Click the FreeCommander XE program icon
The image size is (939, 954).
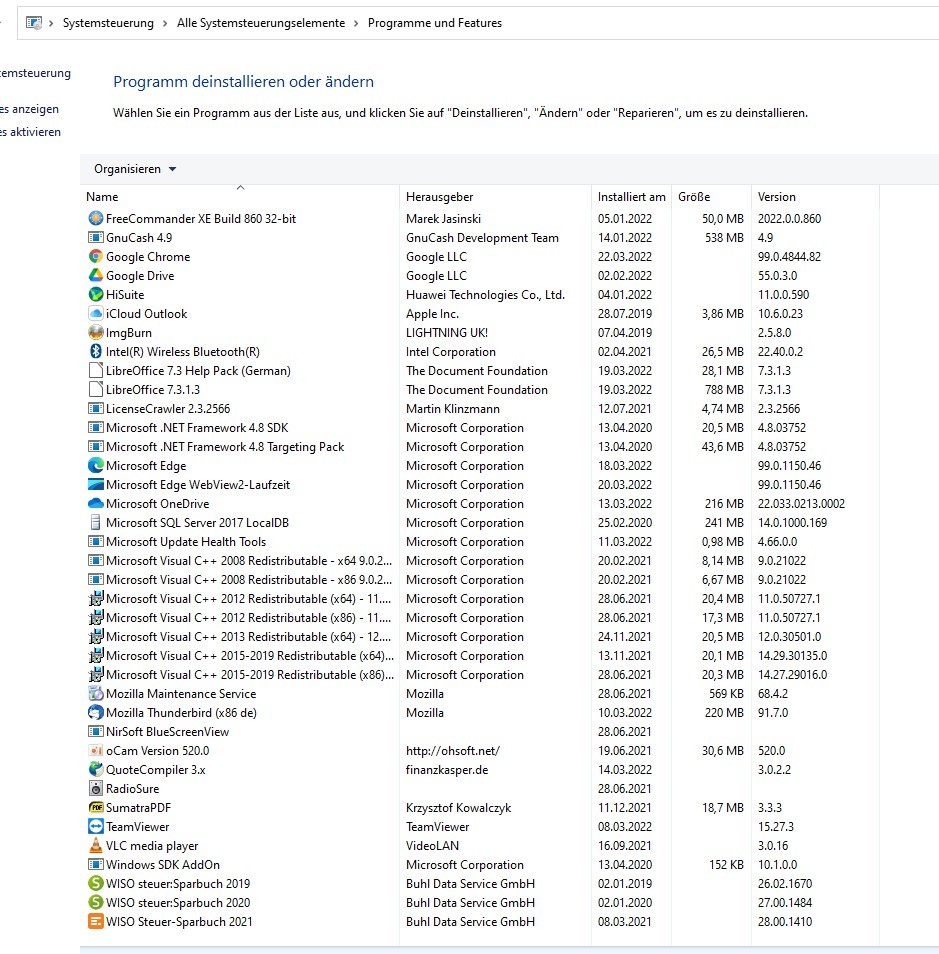click(96, 218)
